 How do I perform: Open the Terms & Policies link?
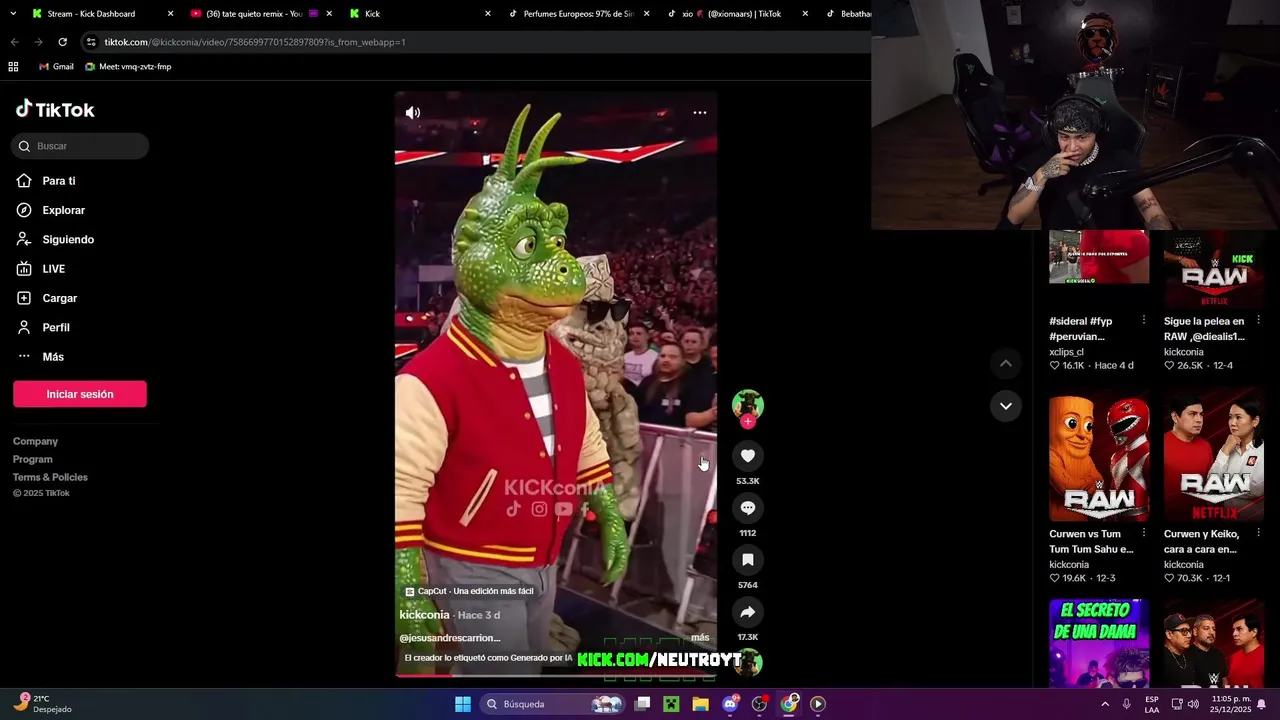pyautogui.click(x=50, y=477)
